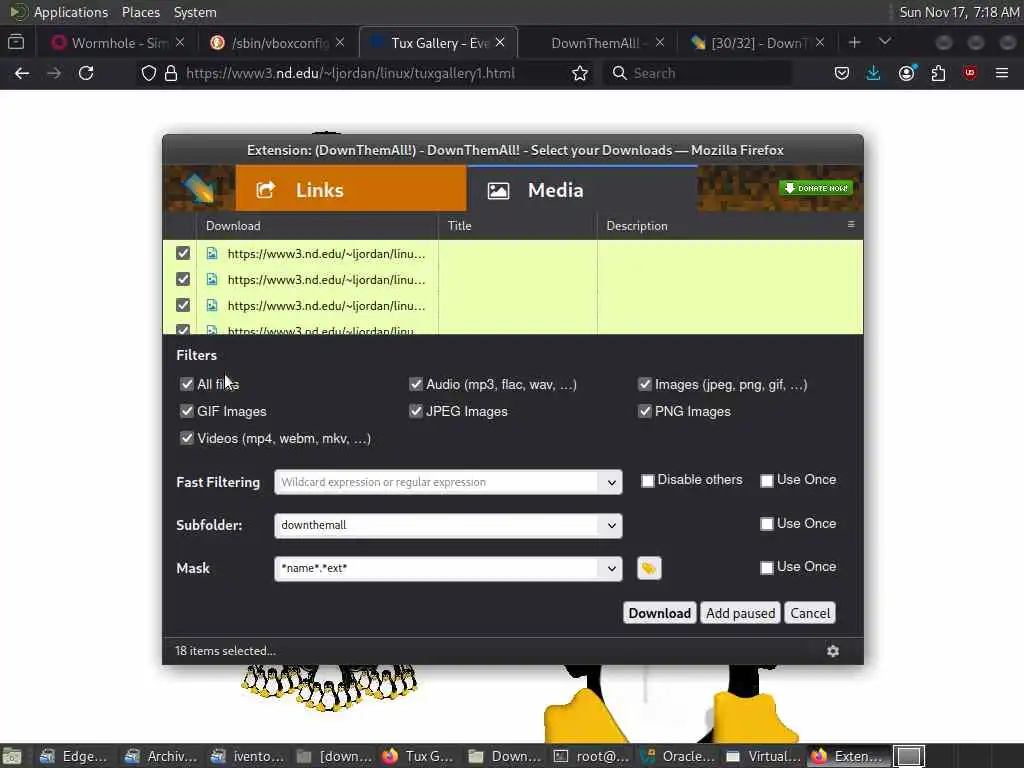Viewport: 1024px width, 768px height.
Task: Expand the Subfolder dropdown arrow
Action: click(x=611, y=526)
